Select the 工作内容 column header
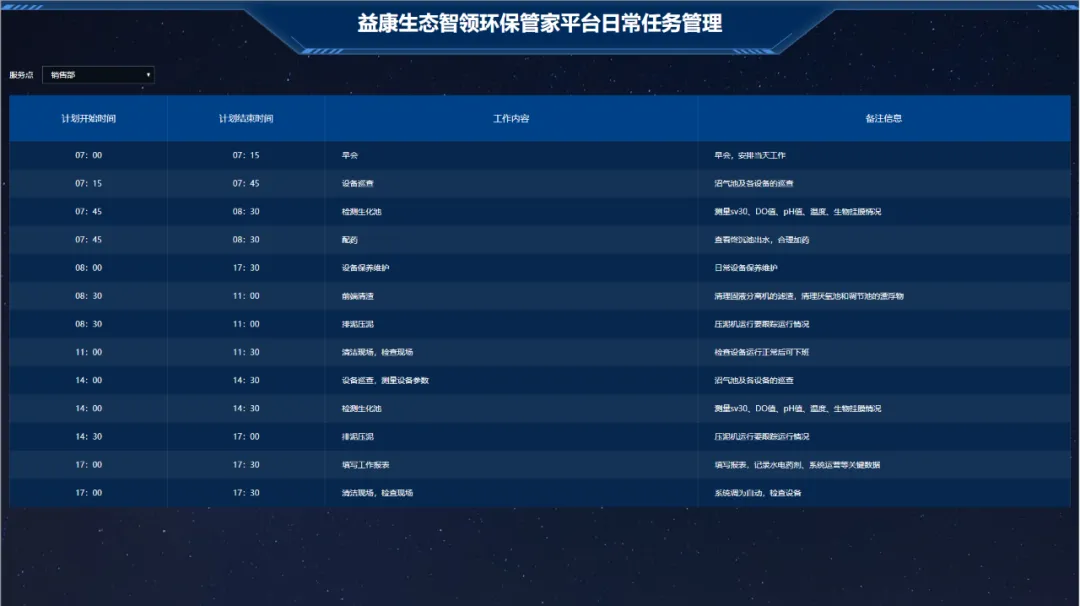1080x606 pixels. click(511, 119)
